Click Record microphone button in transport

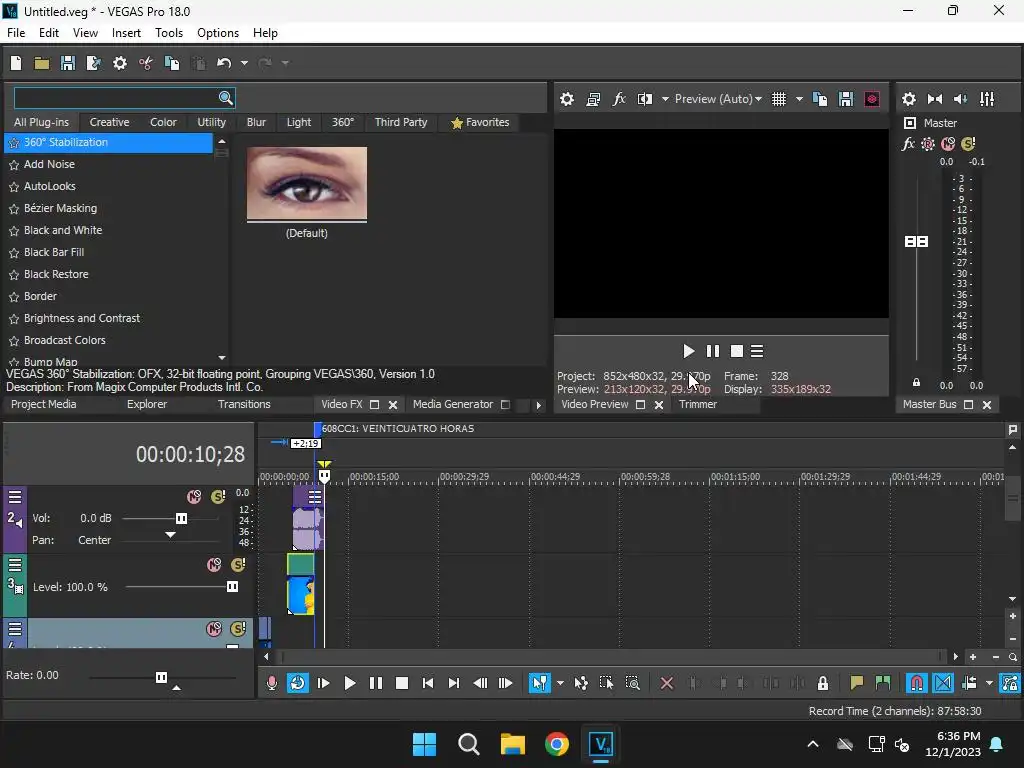(x=272, y=683)
